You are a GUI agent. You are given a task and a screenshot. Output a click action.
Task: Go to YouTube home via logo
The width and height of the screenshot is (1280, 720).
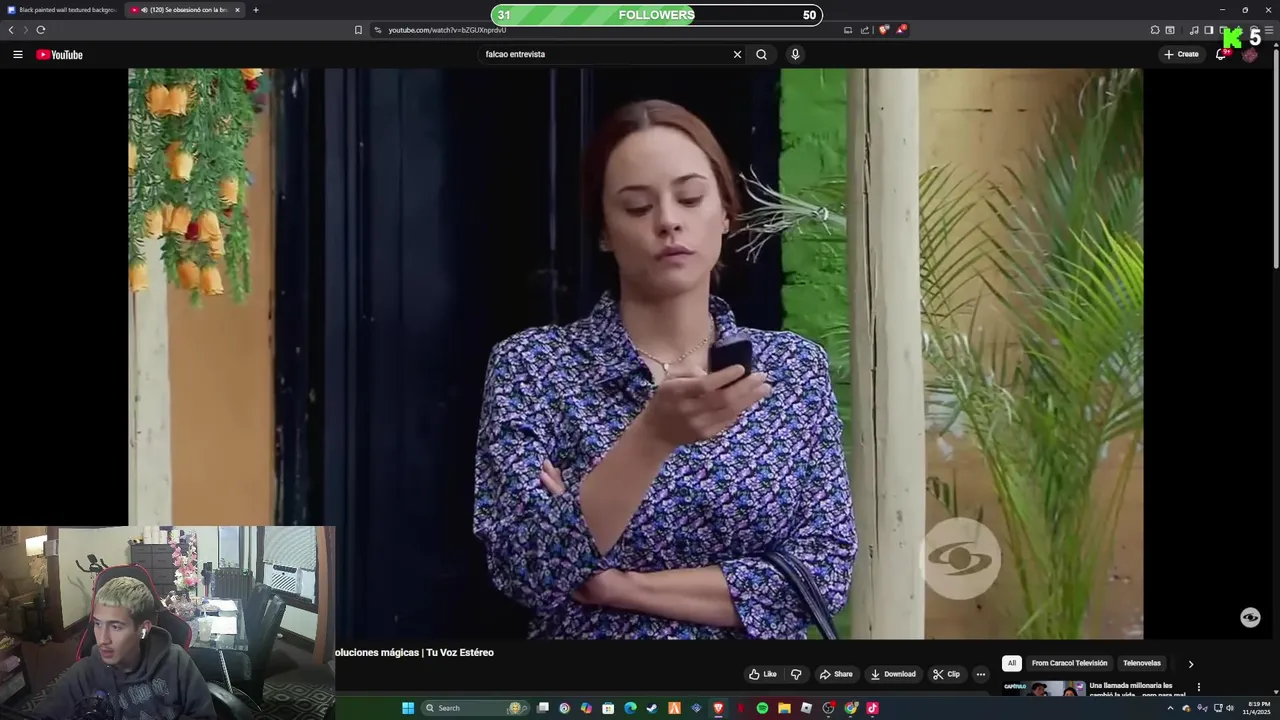[59, 54]
